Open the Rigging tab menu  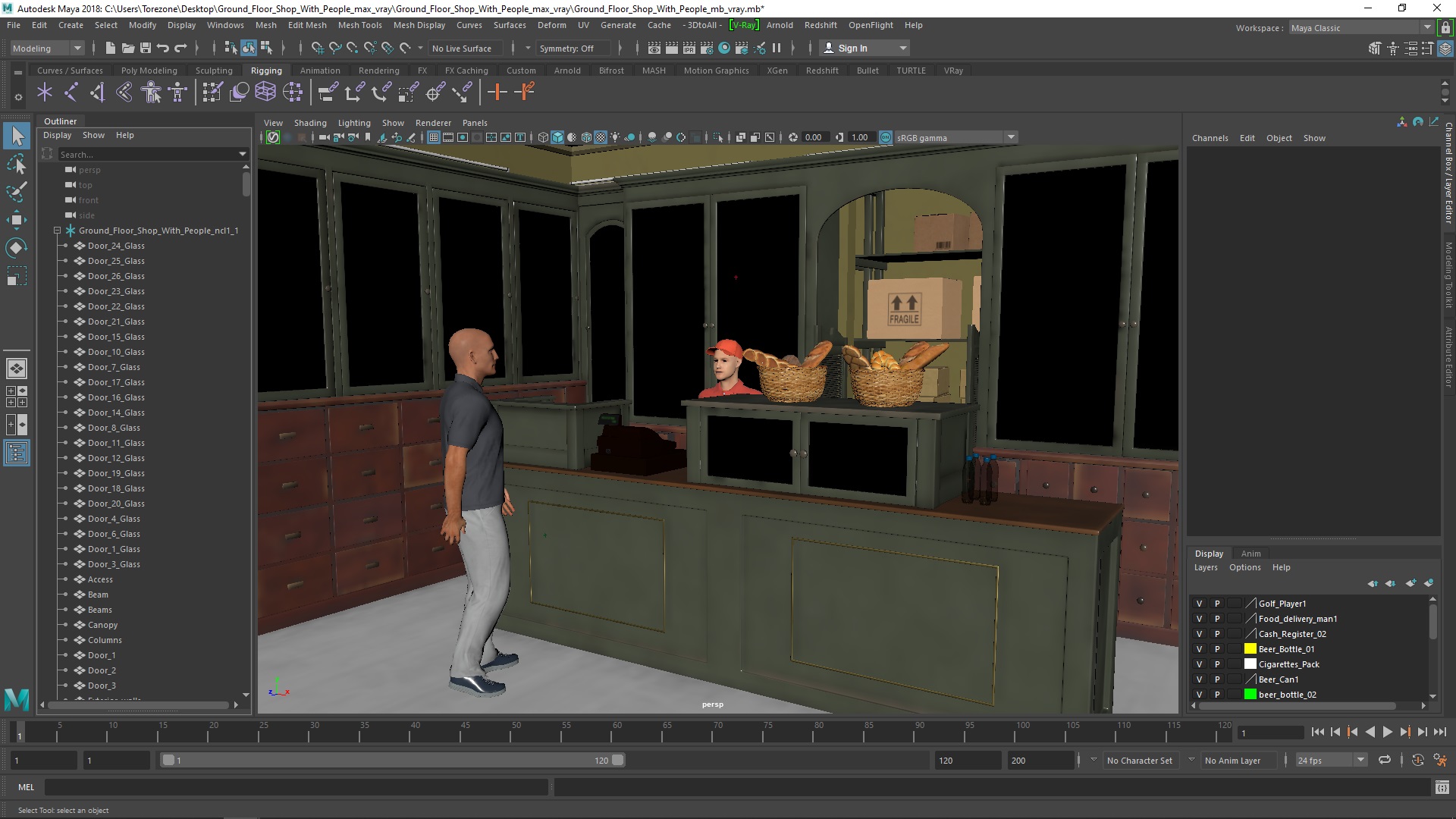click(x=265, y=70)
